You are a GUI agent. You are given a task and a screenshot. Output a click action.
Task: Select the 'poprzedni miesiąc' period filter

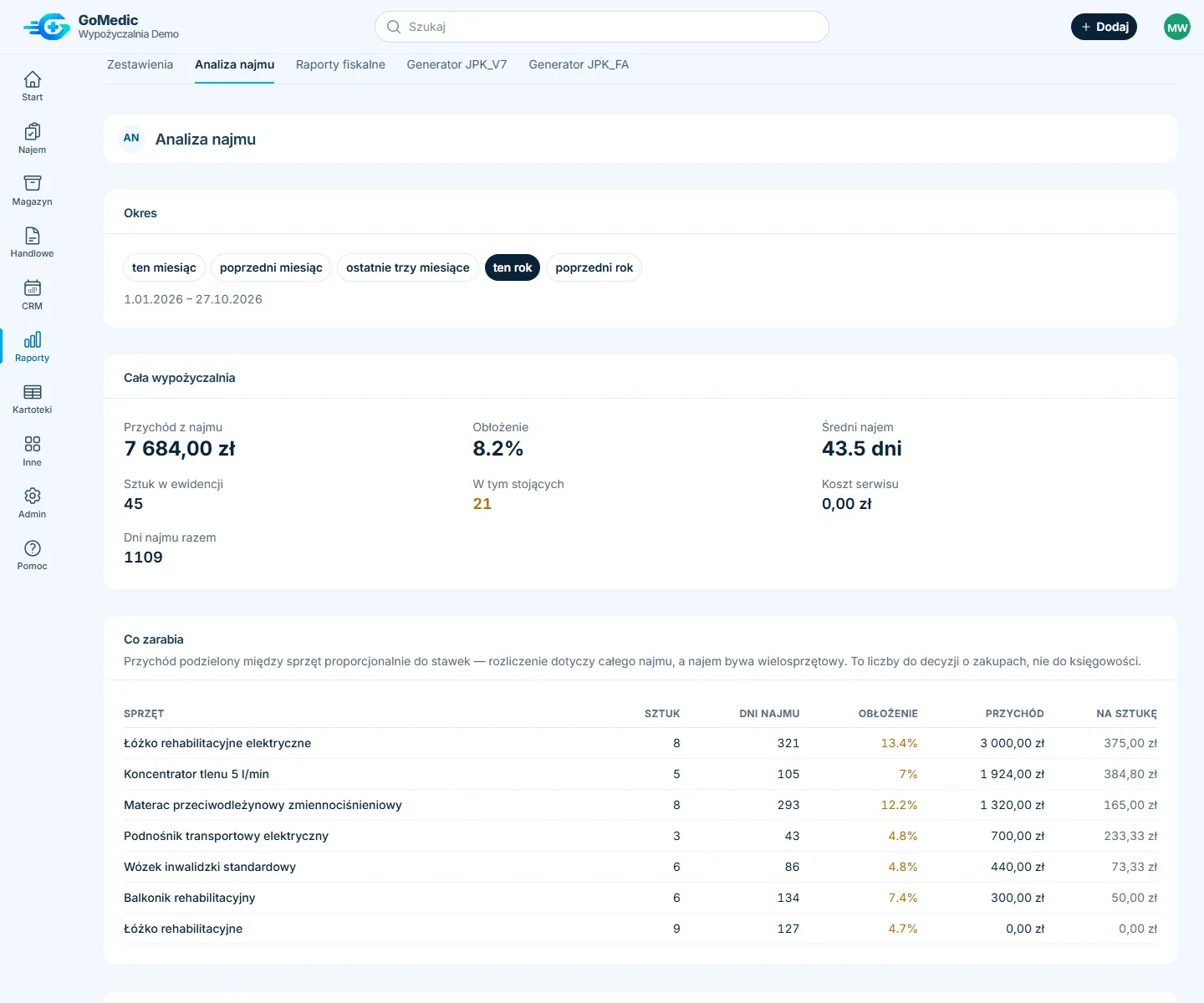tap(271, 267)
